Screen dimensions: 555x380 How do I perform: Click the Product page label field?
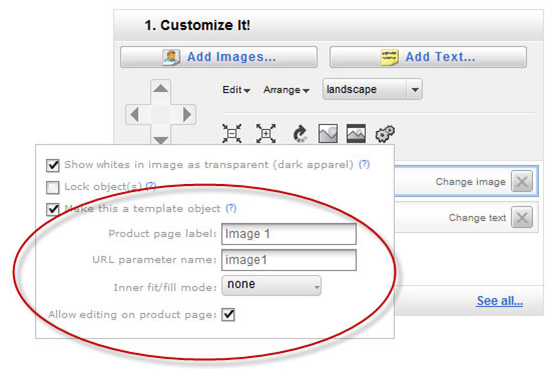pos(289,234)
